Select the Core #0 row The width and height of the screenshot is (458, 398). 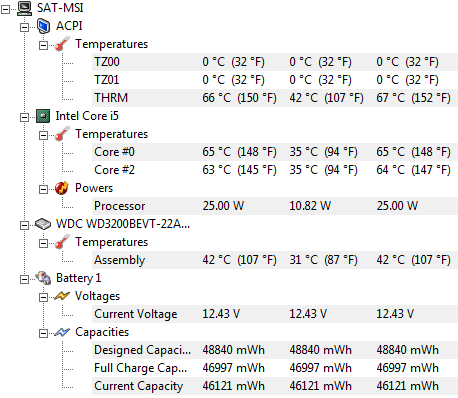pos(275,152)
